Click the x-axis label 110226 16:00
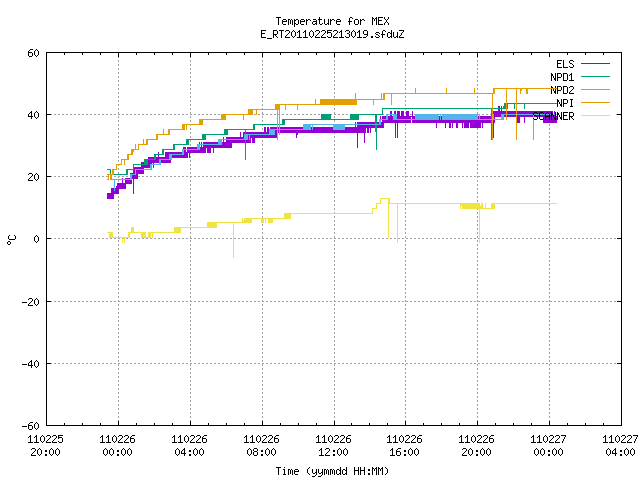The image size is (640, 480). tap(404, 446)
